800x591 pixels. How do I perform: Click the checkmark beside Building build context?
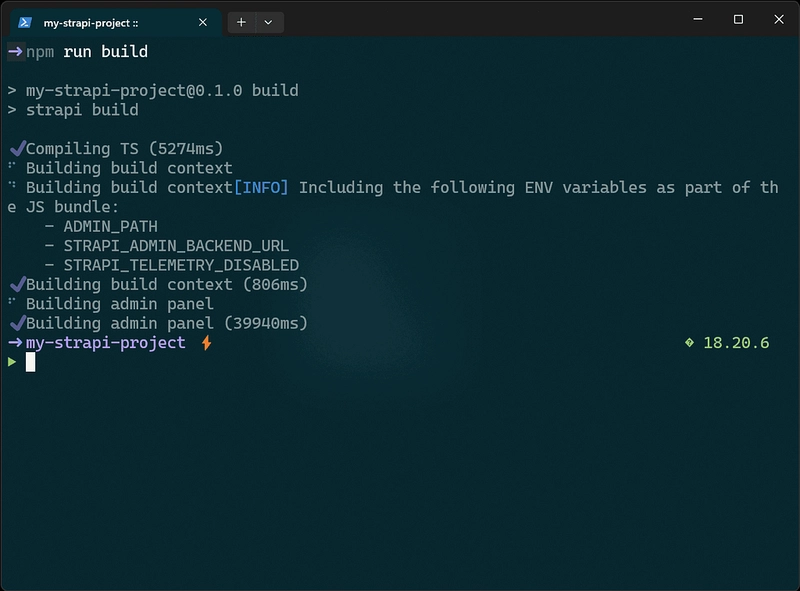pyautogui.click(x=17, y=284)
